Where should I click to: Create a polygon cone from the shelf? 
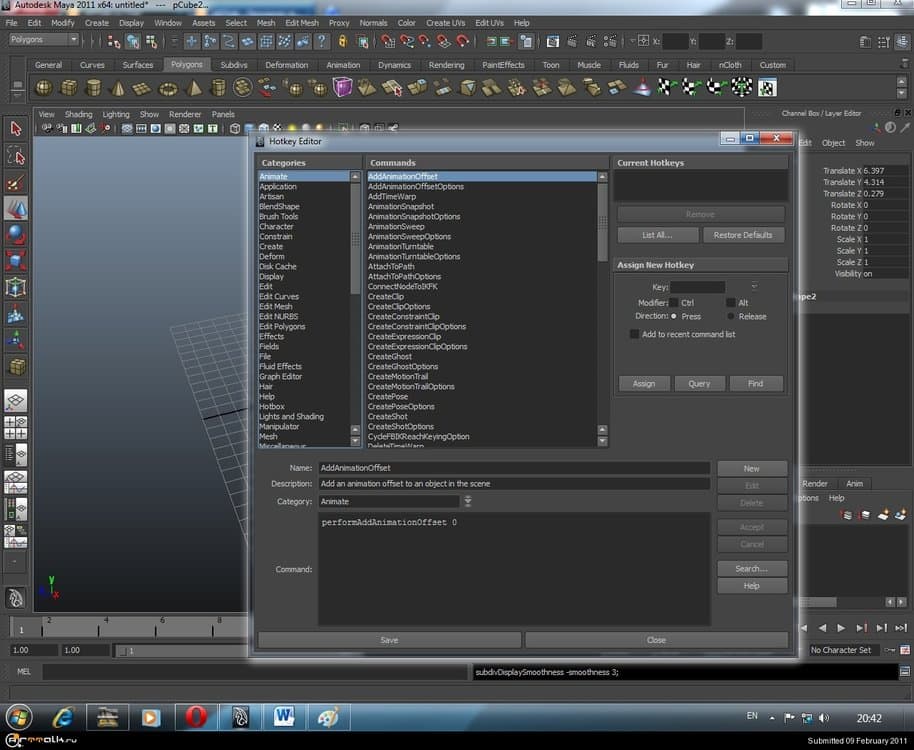pos(118,88)
